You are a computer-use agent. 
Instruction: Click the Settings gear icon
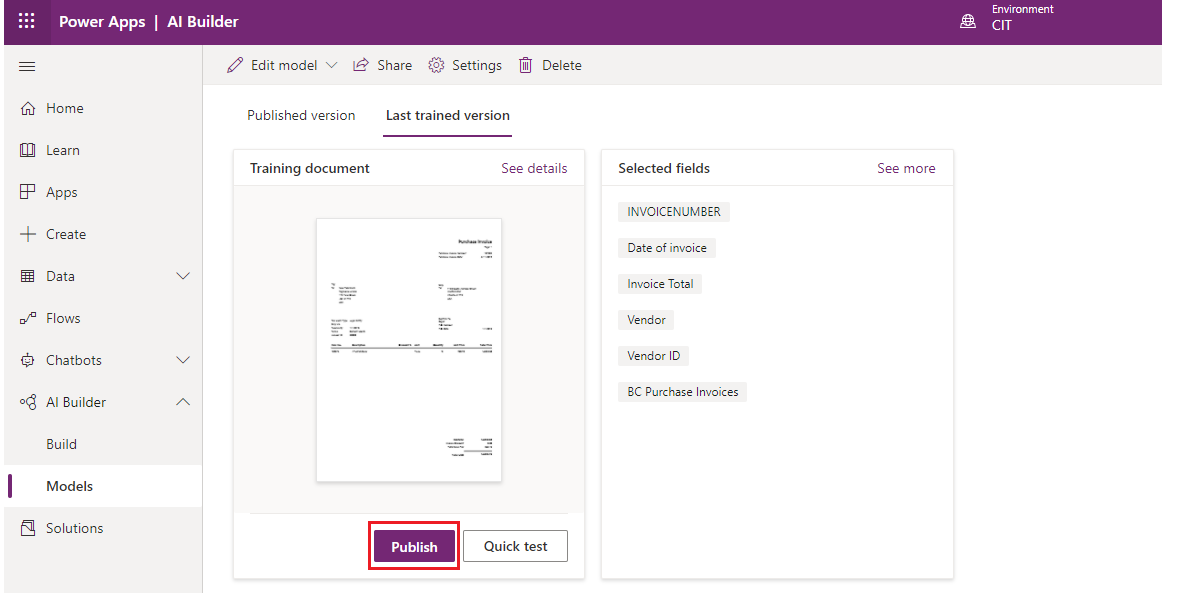(x=436, y=65)
